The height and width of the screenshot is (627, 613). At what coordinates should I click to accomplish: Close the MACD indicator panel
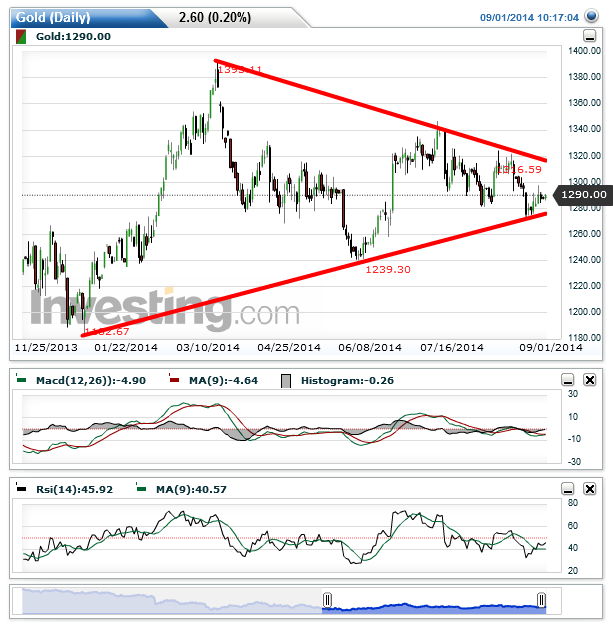[590, 379]
